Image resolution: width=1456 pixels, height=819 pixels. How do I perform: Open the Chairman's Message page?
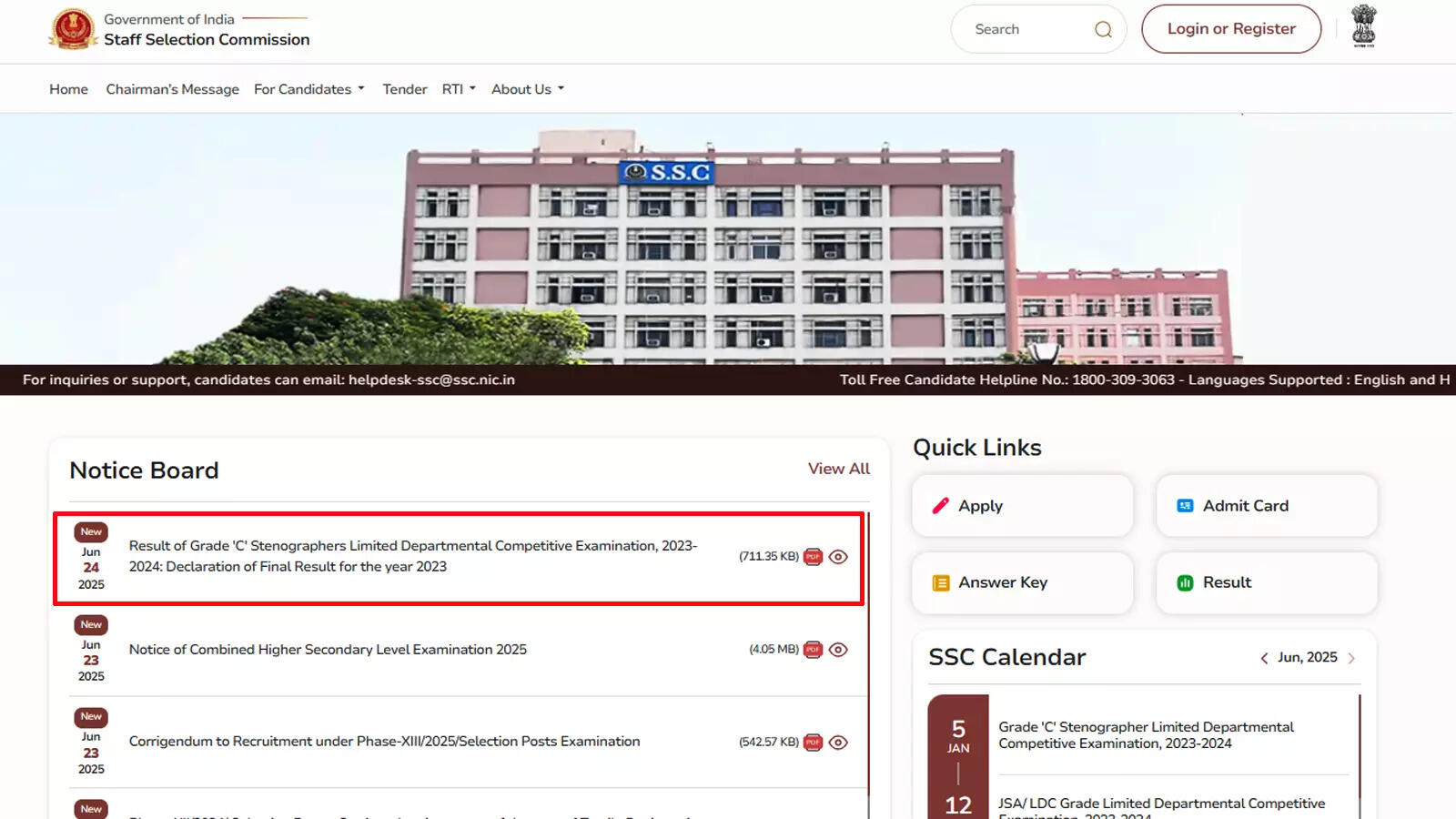coord(172,88)
